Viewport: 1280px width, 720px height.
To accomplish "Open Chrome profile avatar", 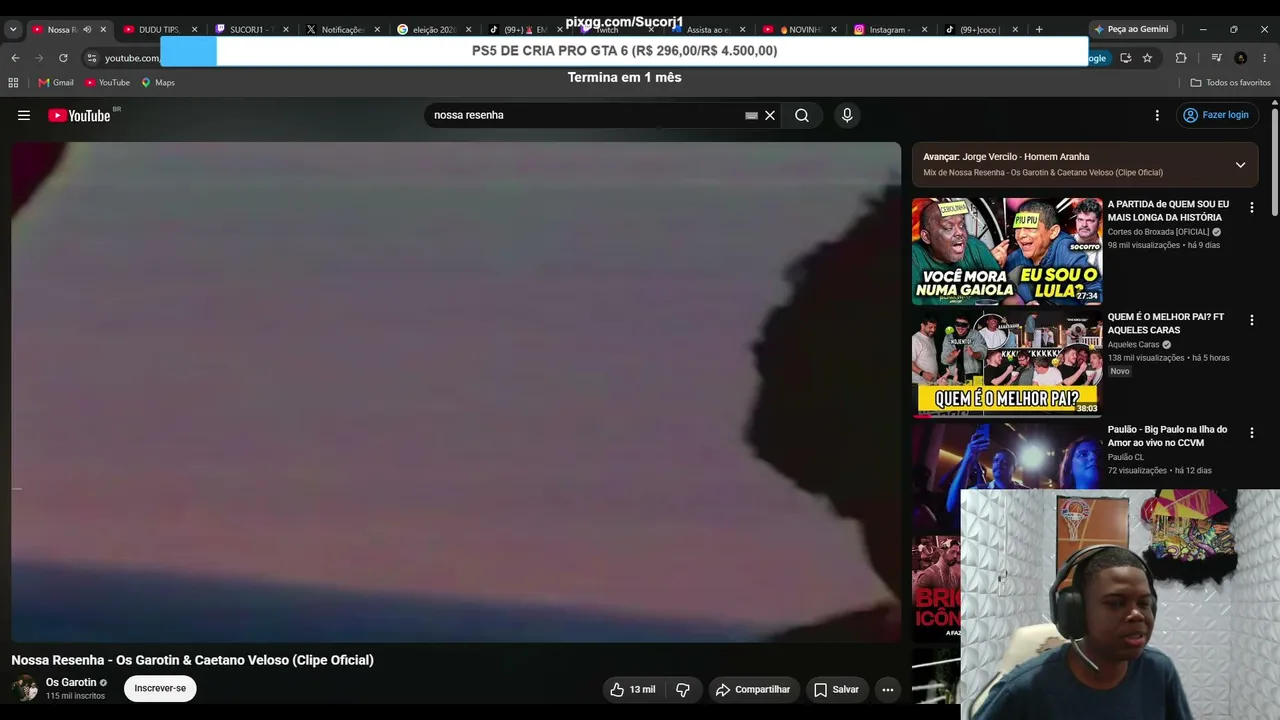I will click(1241, 58).
